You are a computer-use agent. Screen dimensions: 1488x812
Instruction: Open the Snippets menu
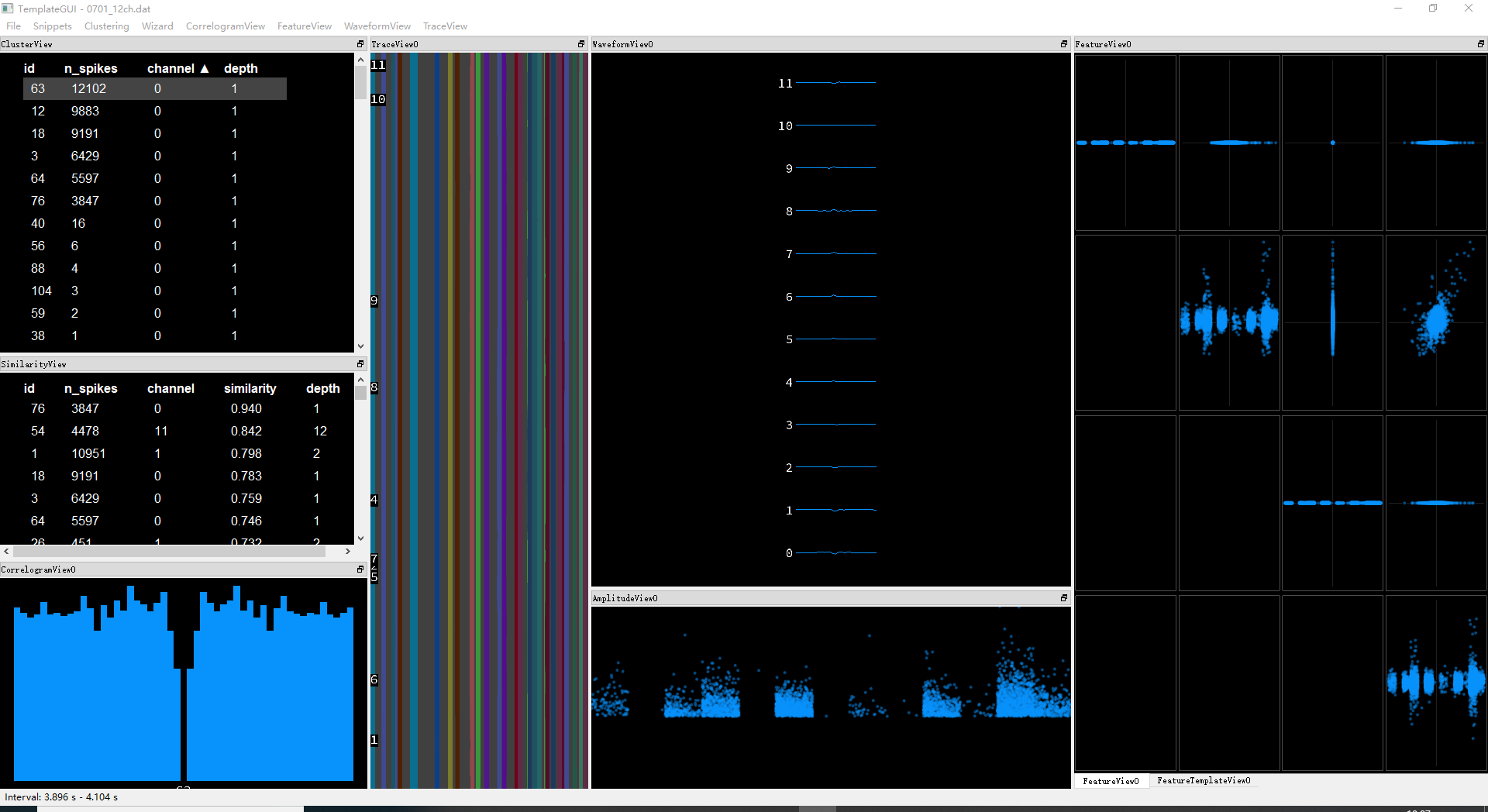pos(52,26)
